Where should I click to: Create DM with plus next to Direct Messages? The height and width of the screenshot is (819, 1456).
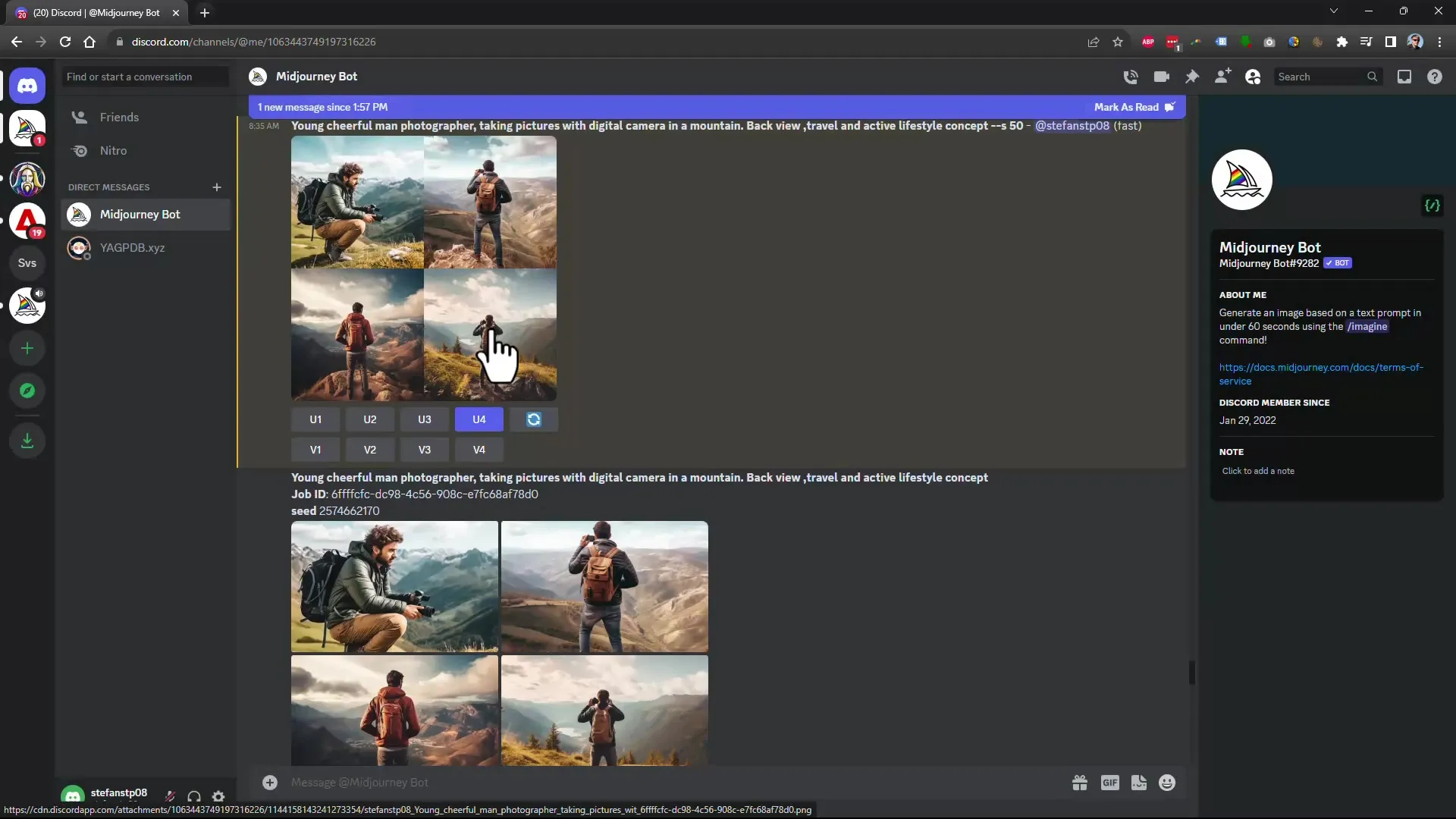tap(217, 187)
